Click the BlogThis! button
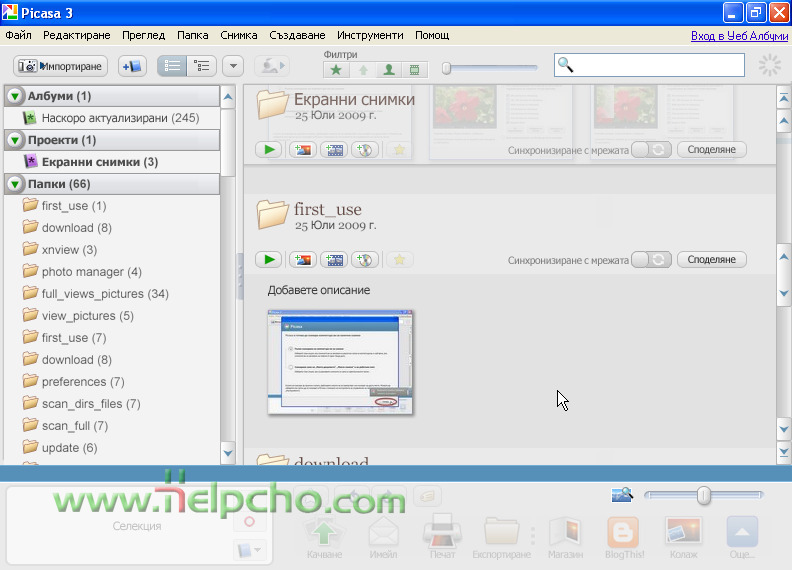The width and height of the screenshot is (792, 570). pos(624,538)
